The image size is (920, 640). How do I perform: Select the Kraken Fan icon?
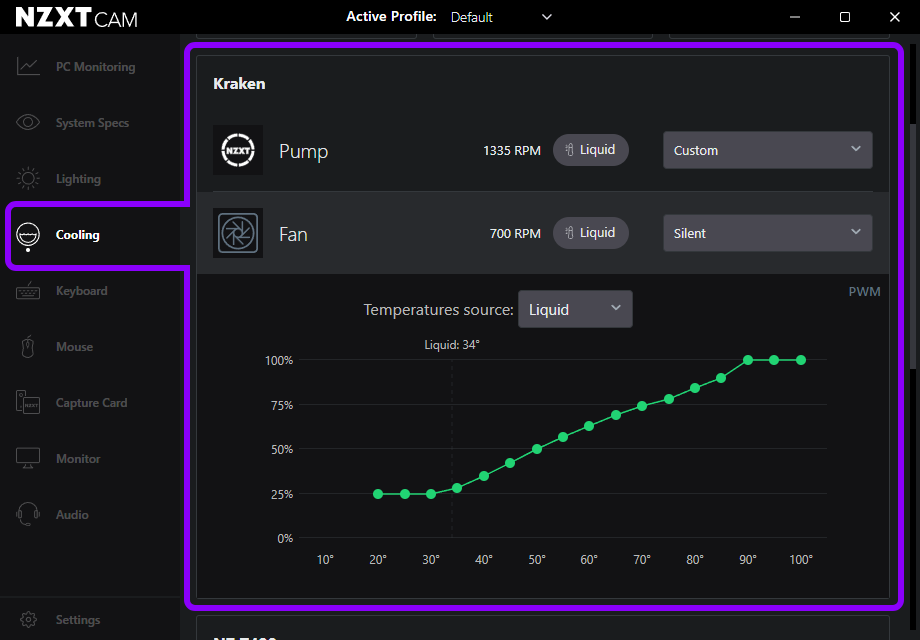coord(238,233)
